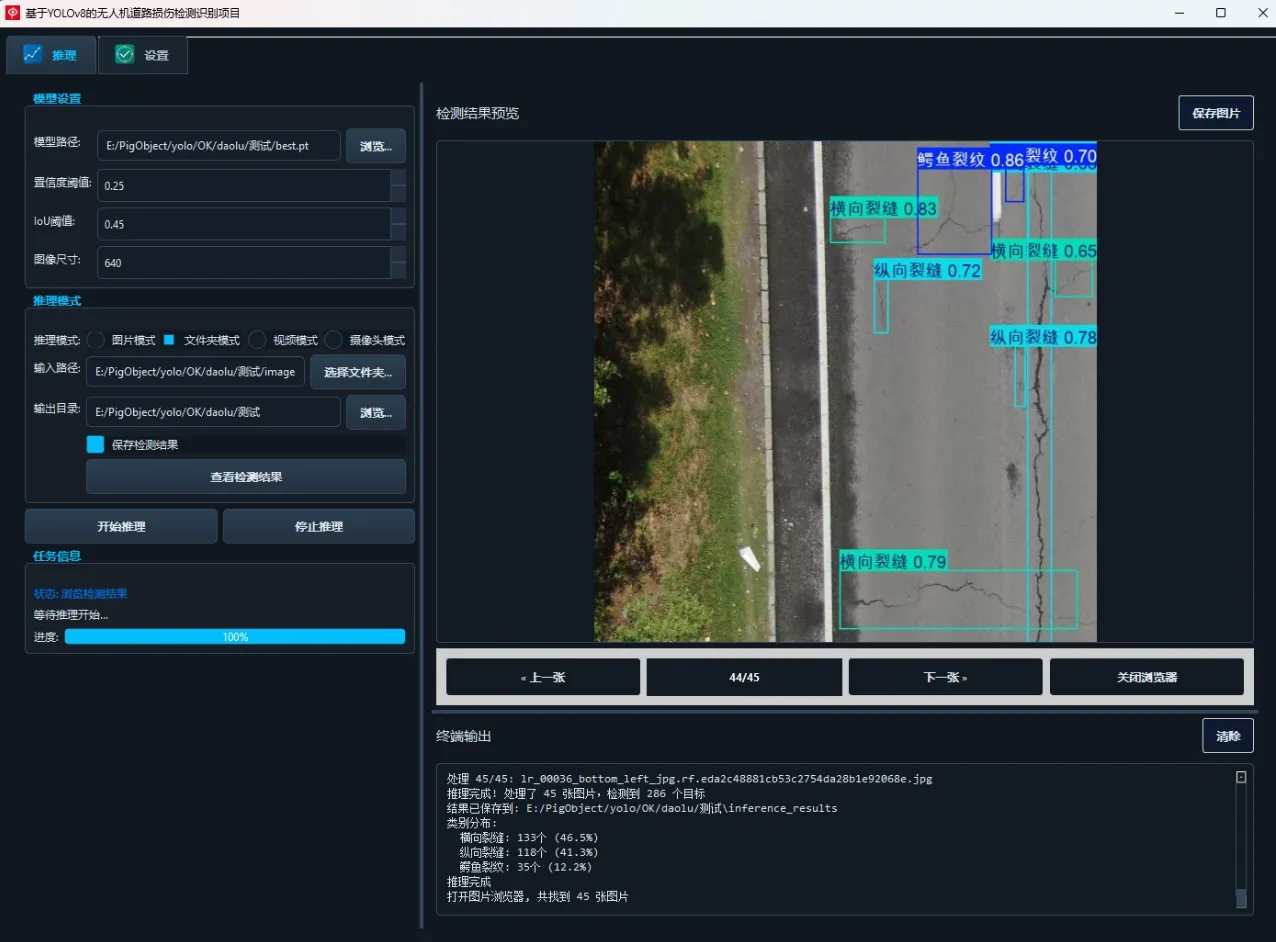The height and width of the screenshot is (942, 1276).
Task: Click the terminal output scrollbar handle
Action: 1241,897
